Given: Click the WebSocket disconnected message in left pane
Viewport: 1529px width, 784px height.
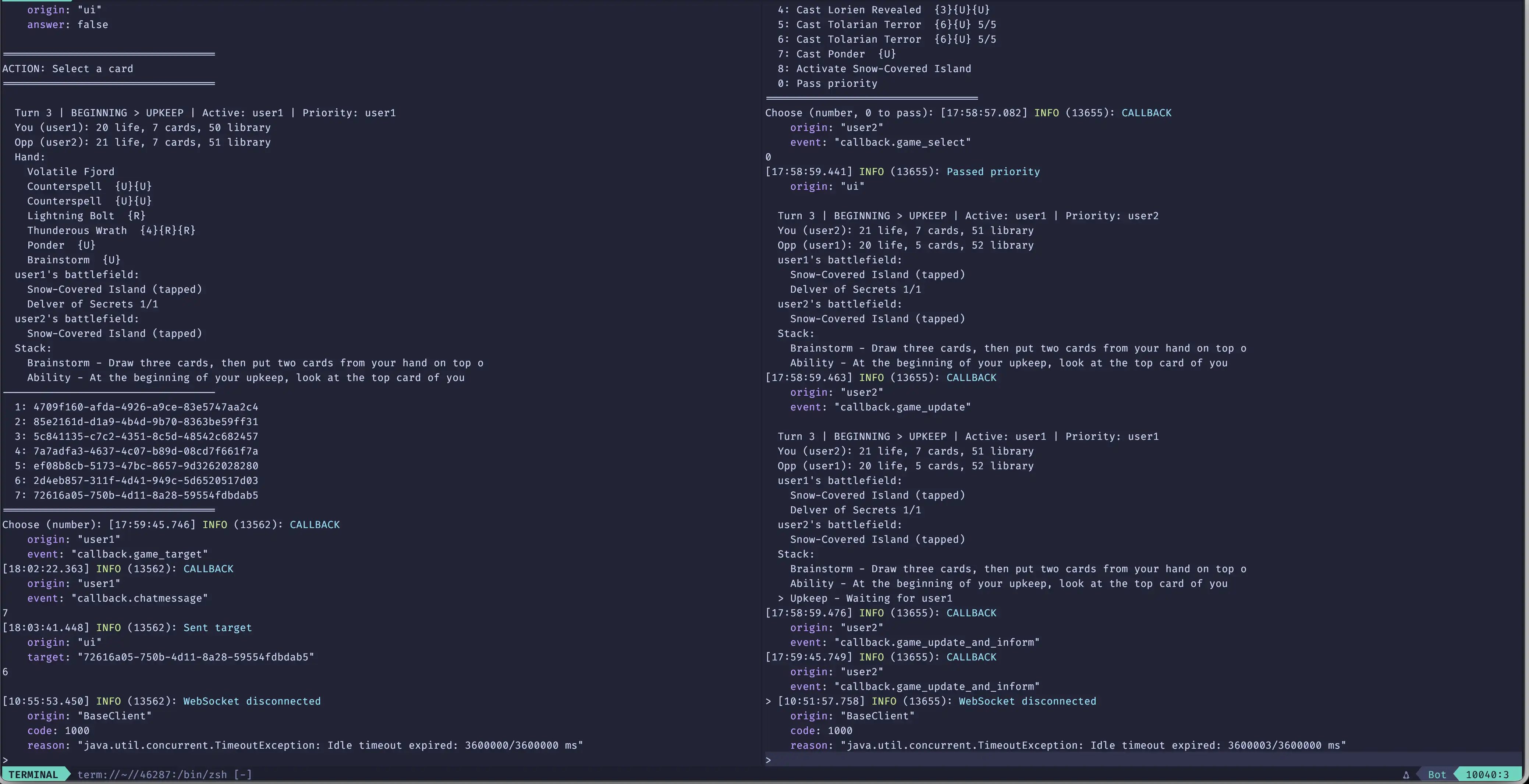Looking at the screenshot, I should 252,701.
